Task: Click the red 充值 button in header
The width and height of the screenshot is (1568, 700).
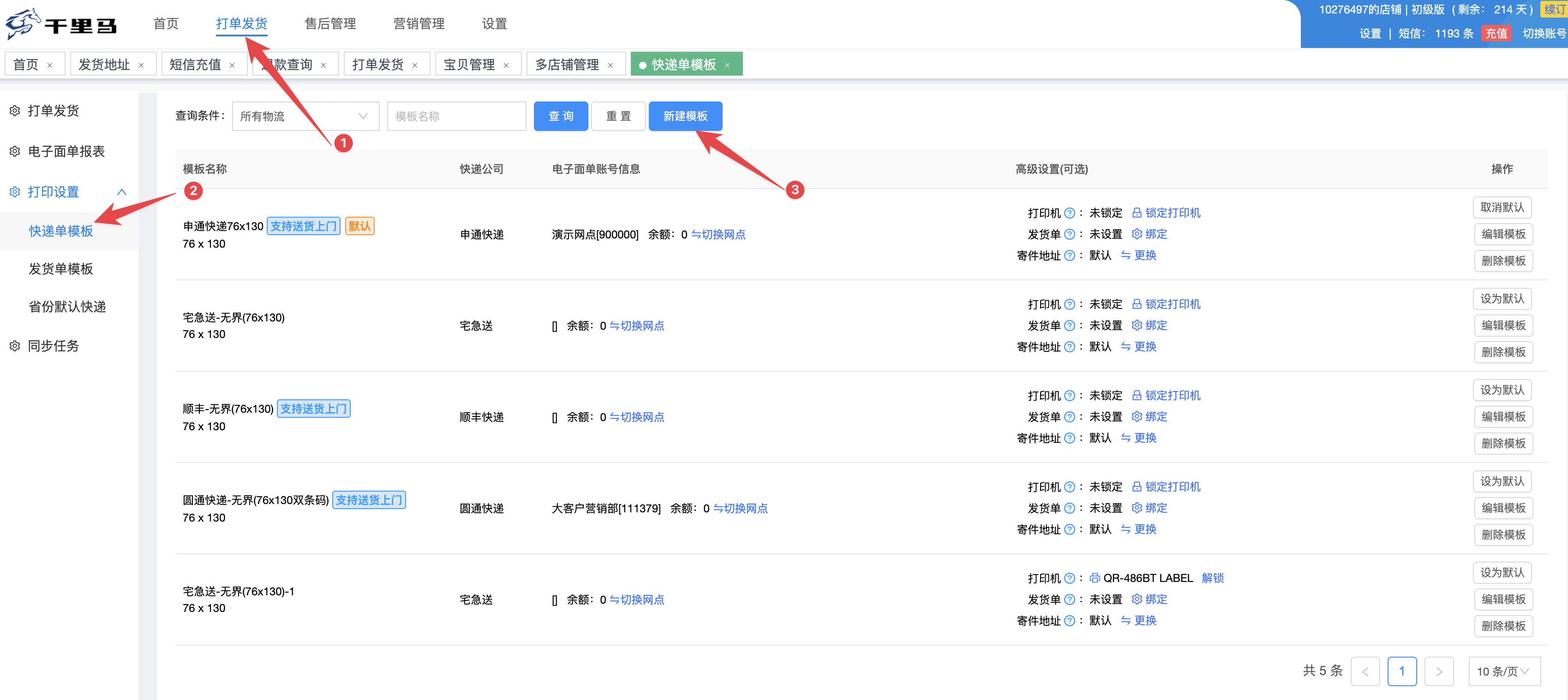Action: (1496, 34)
